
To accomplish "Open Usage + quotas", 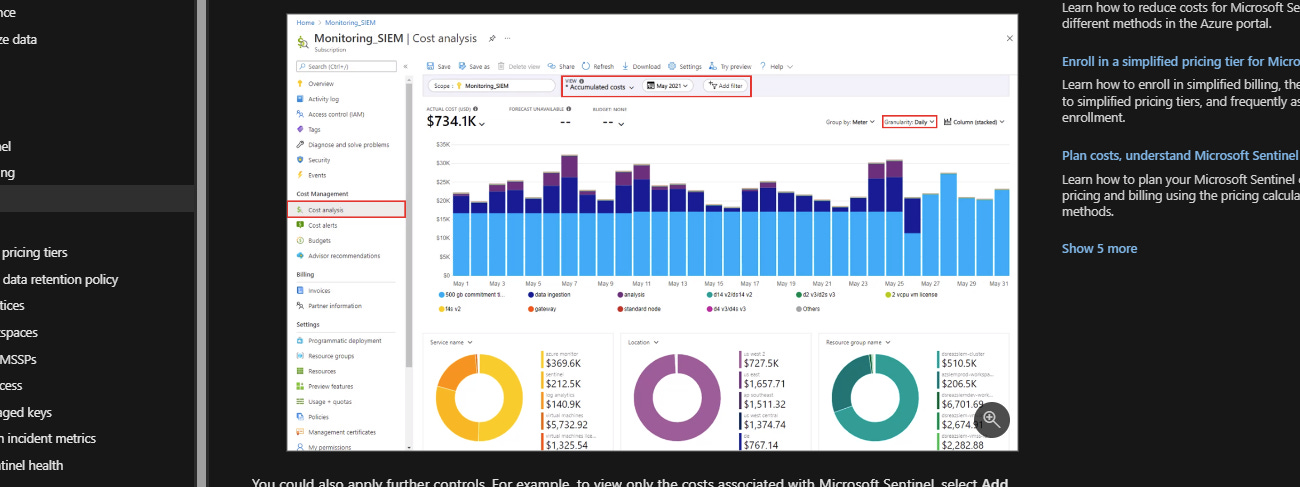I will [x=326, y=401].
